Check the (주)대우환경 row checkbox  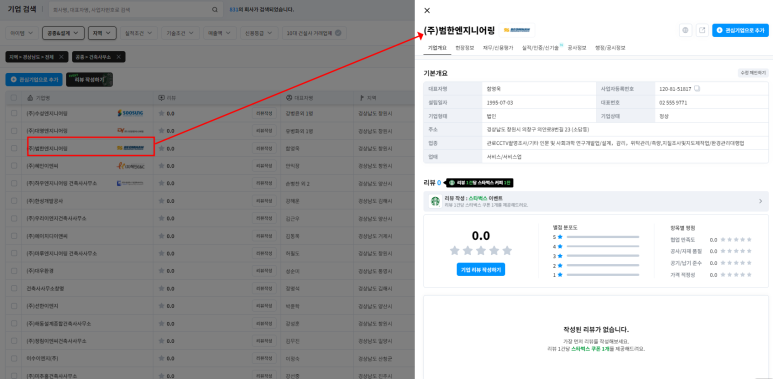point(14,271)
